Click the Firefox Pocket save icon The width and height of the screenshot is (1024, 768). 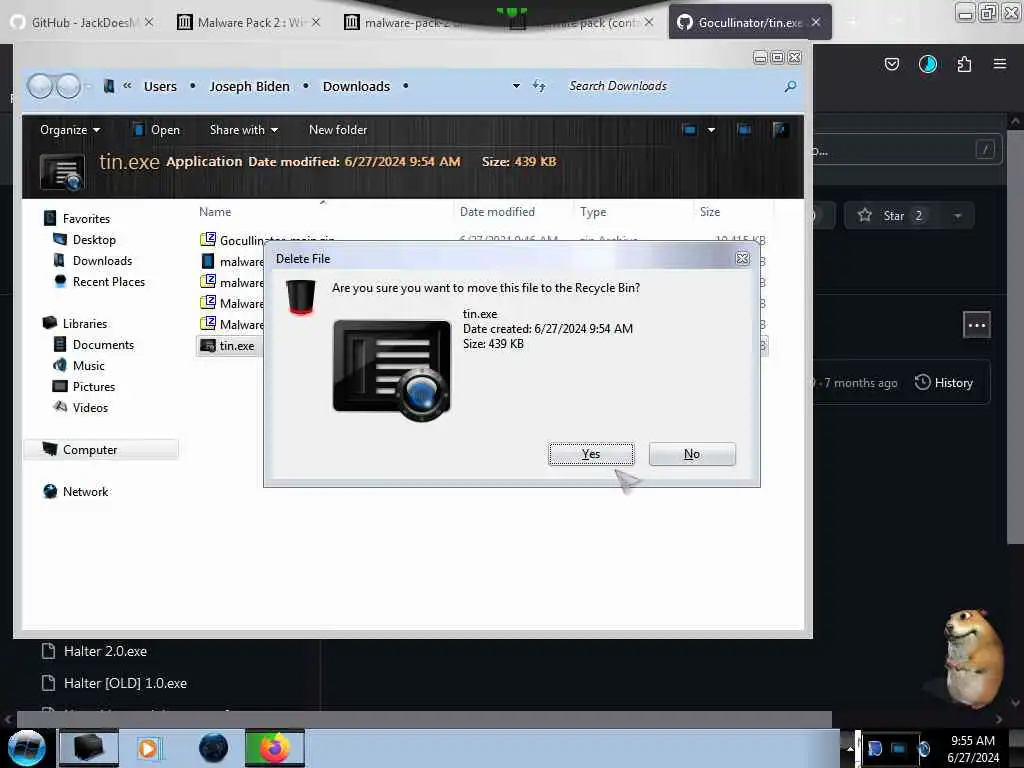892,64
